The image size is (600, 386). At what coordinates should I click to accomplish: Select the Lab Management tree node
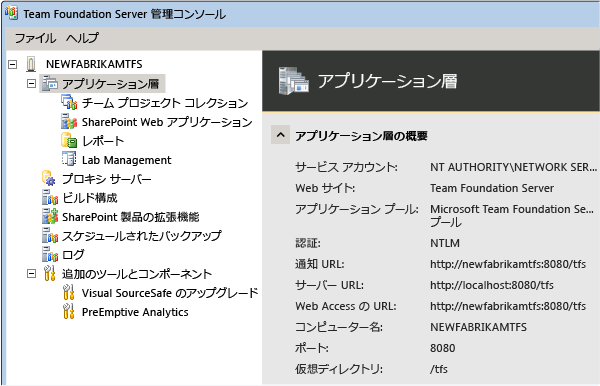[x=127, y=160]
